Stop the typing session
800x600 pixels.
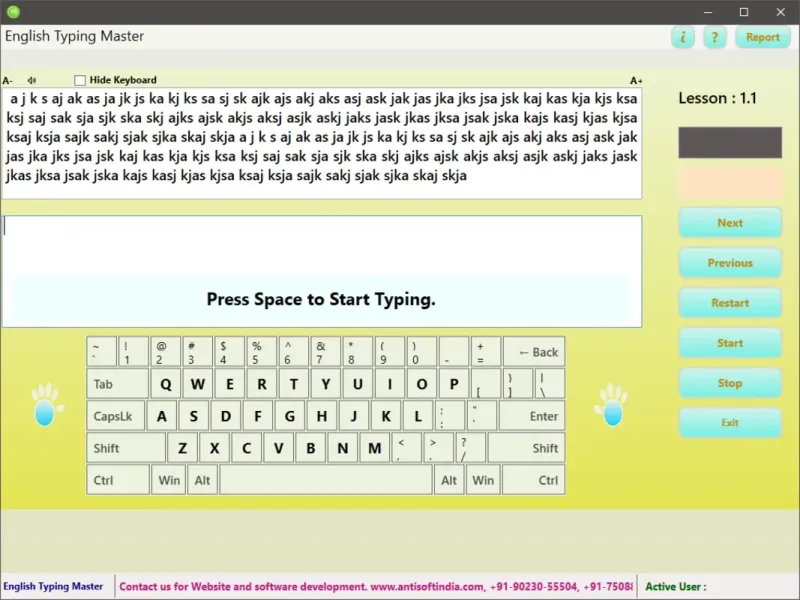click(730, 383)
